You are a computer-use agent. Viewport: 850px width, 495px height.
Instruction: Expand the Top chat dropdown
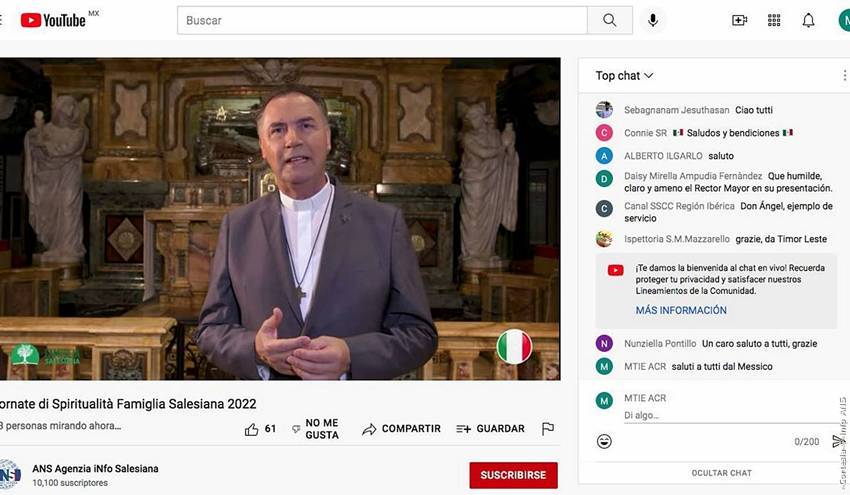pos(624,76)
